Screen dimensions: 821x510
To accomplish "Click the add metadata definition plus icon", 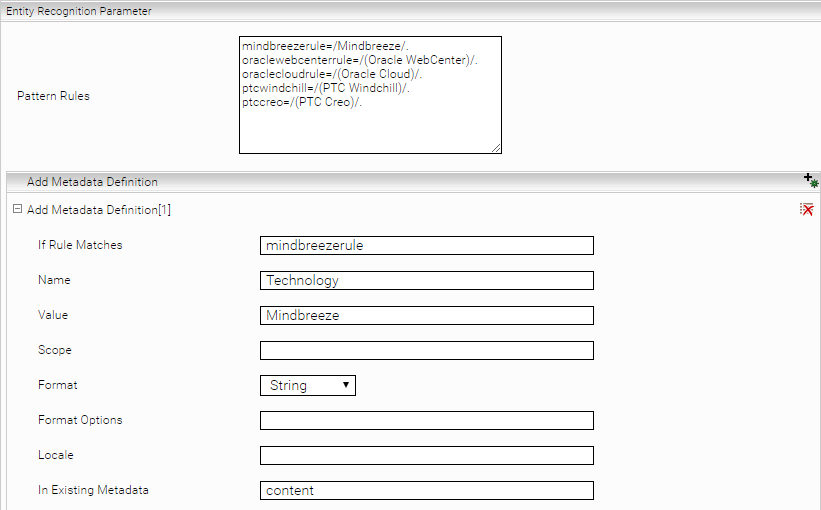I will [x=811, y=181].
